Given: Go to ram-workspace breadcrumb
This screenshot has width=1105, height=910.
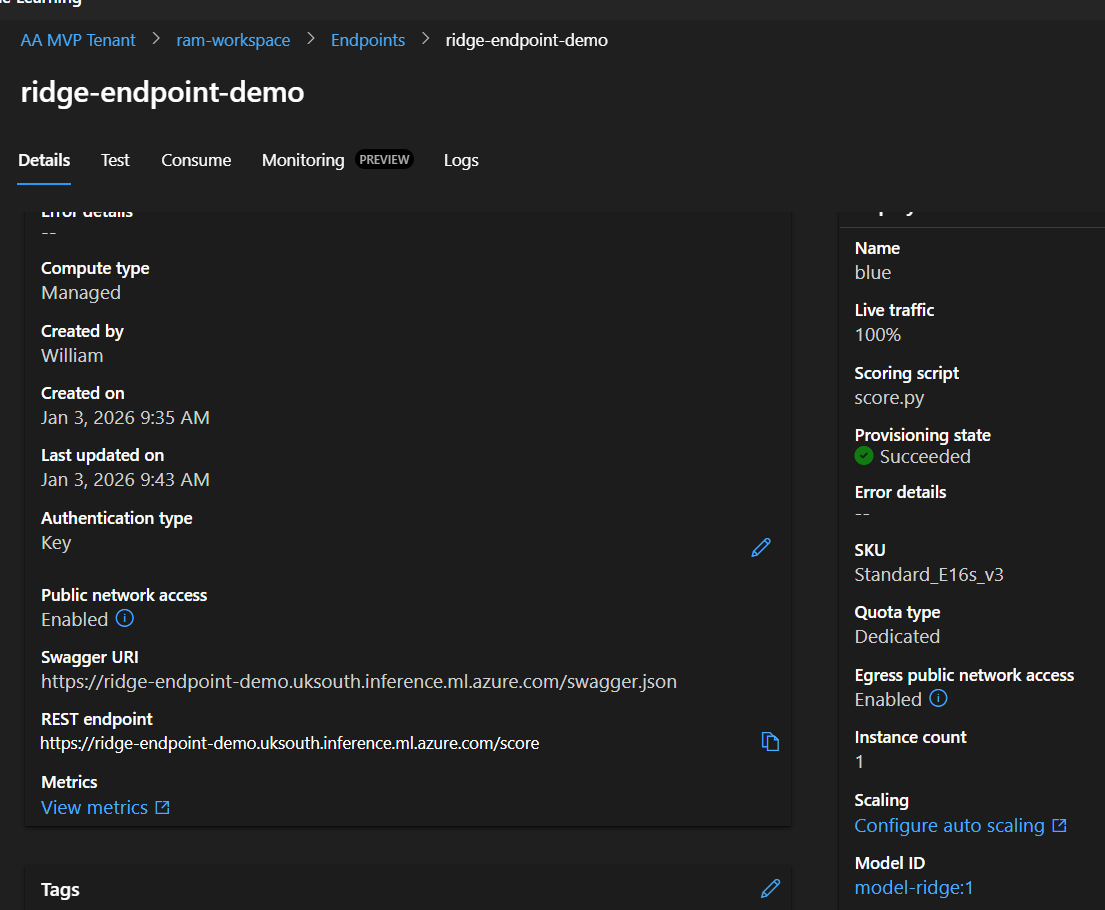Looking at the screenshot, I should pos(233,40).
